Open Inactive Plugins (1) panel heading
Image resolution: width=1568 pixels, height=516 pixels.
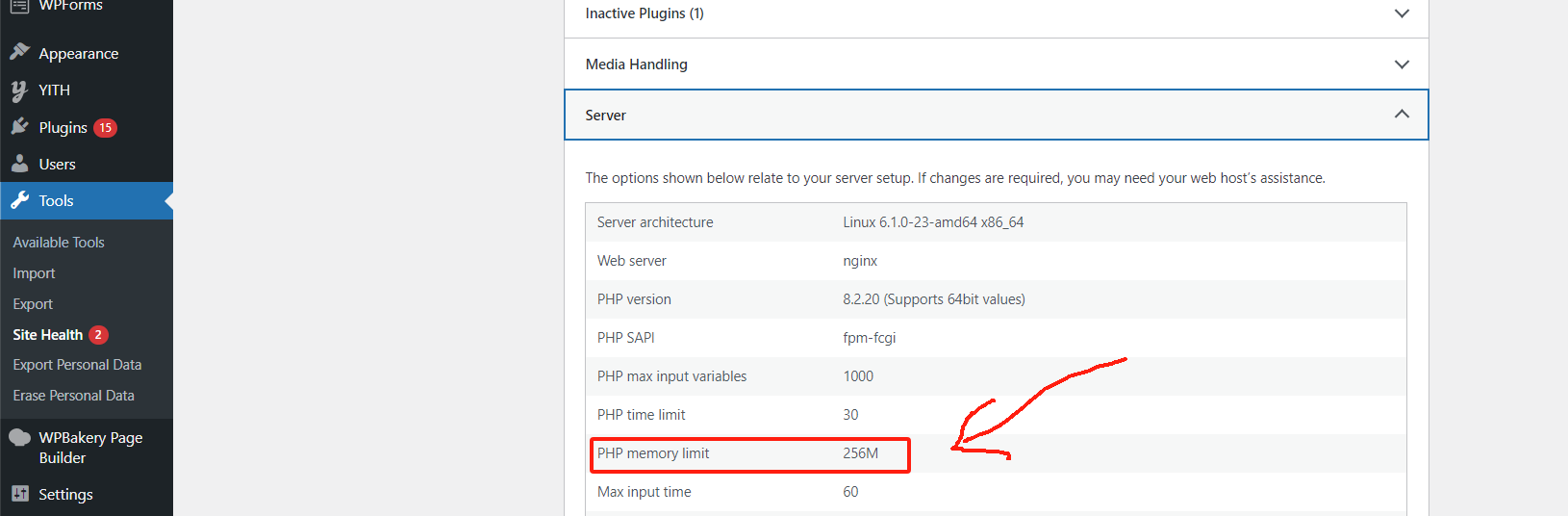click(x=645, y=13)
